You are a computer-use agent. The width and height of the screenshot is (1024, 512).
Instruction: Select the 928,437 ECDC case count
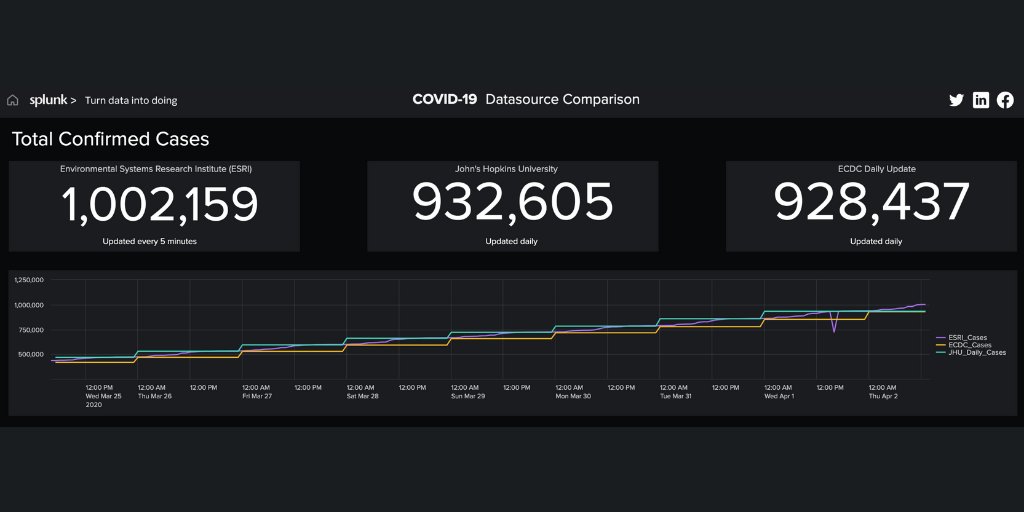pos(872,202)
